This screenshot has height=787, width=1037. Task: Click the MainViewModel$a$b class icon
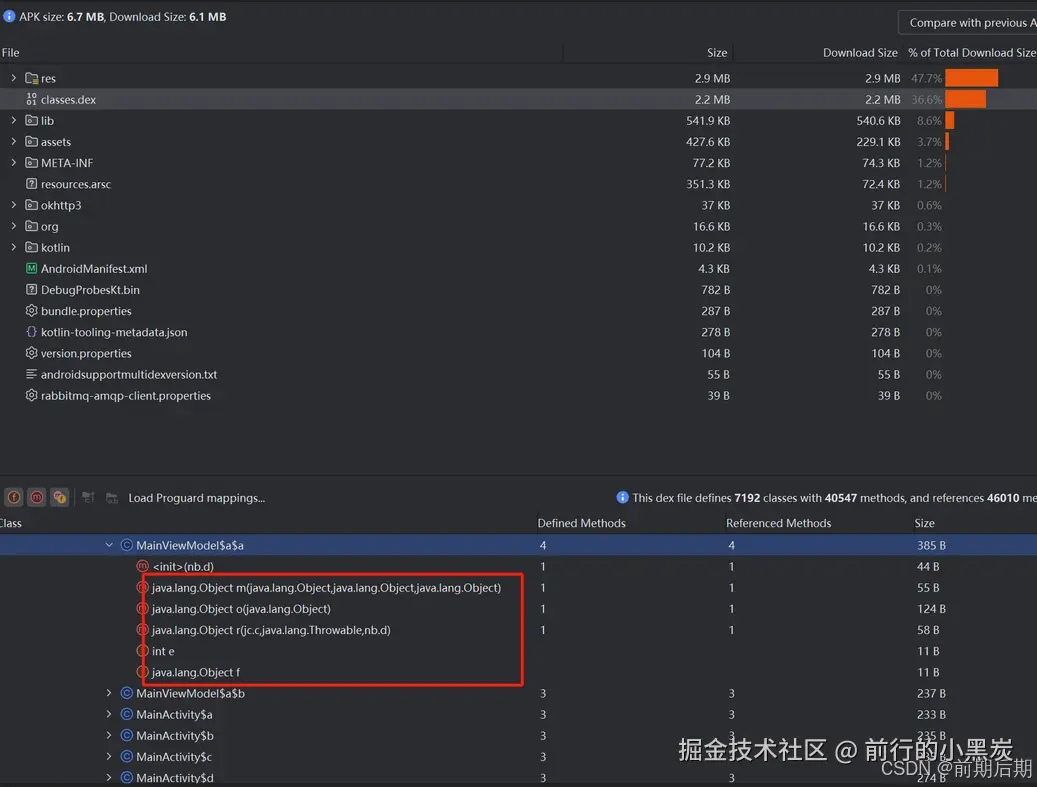click(x=126, y=693)
